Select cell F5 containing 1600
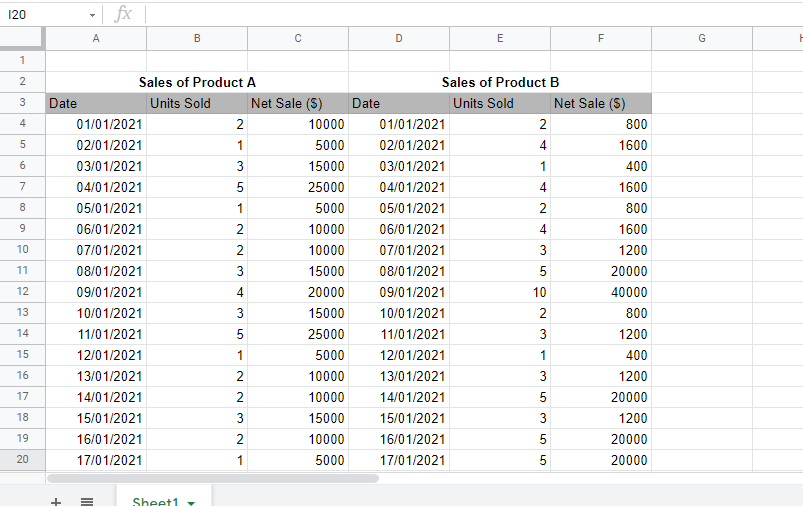 point(601,145)
